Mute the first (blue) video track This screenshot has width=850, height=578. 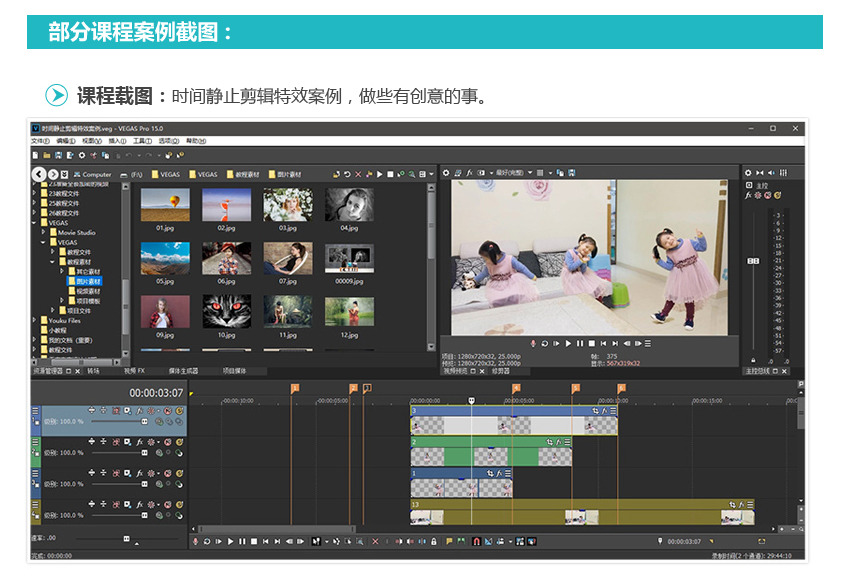168,411
